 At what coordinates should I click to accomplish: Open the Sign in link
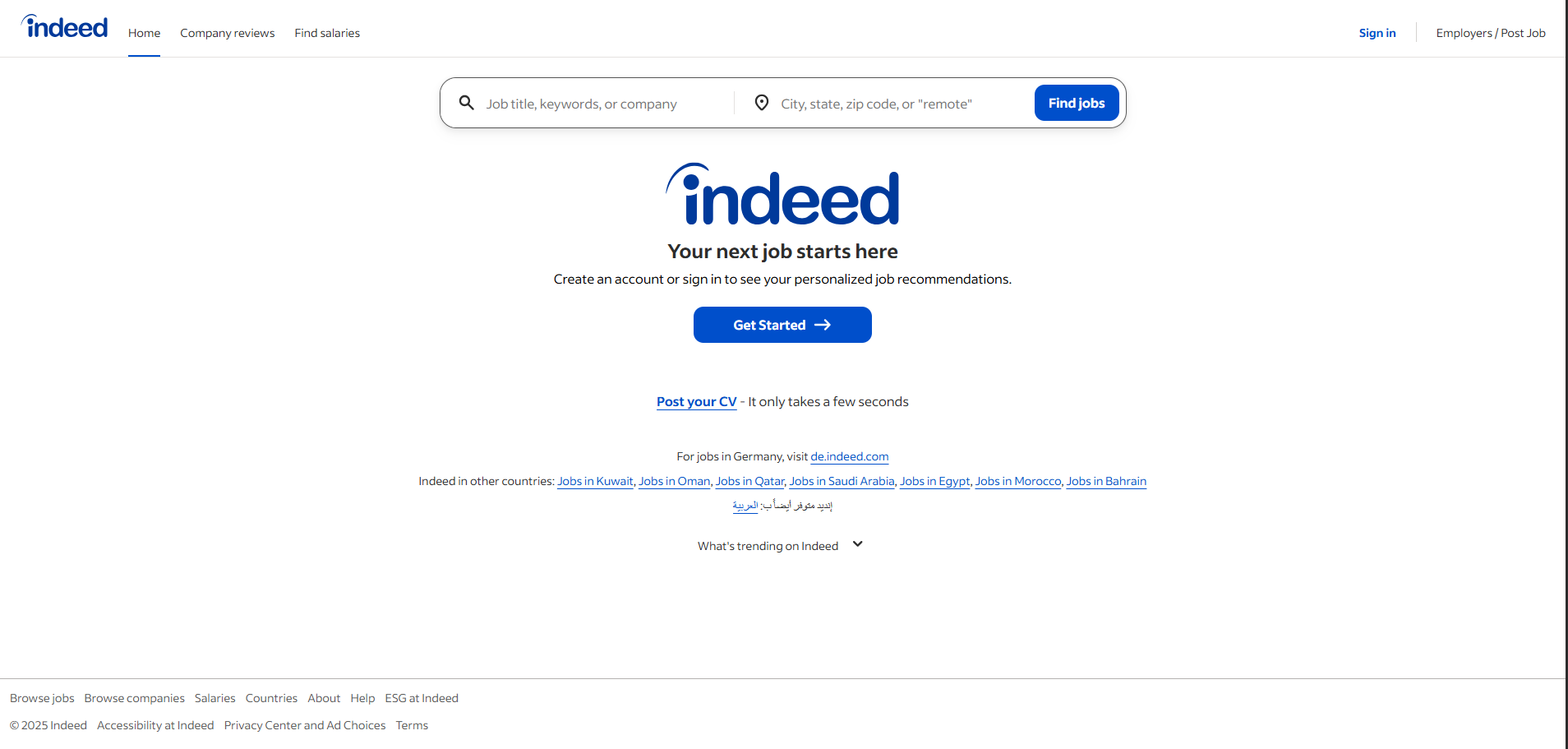(x=1377, y=33)
